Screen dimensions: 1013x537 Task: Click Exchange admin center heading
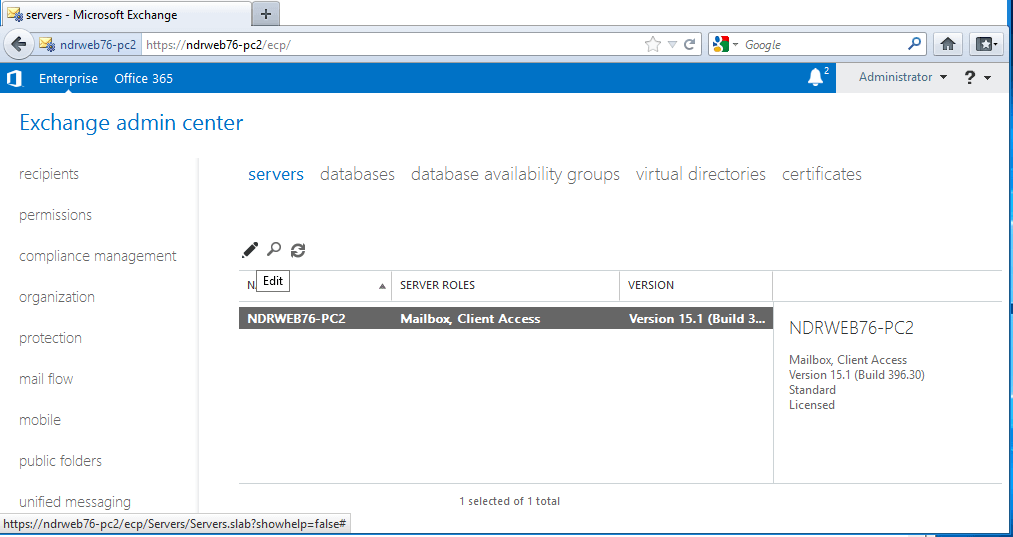click(x=132, y=122)
